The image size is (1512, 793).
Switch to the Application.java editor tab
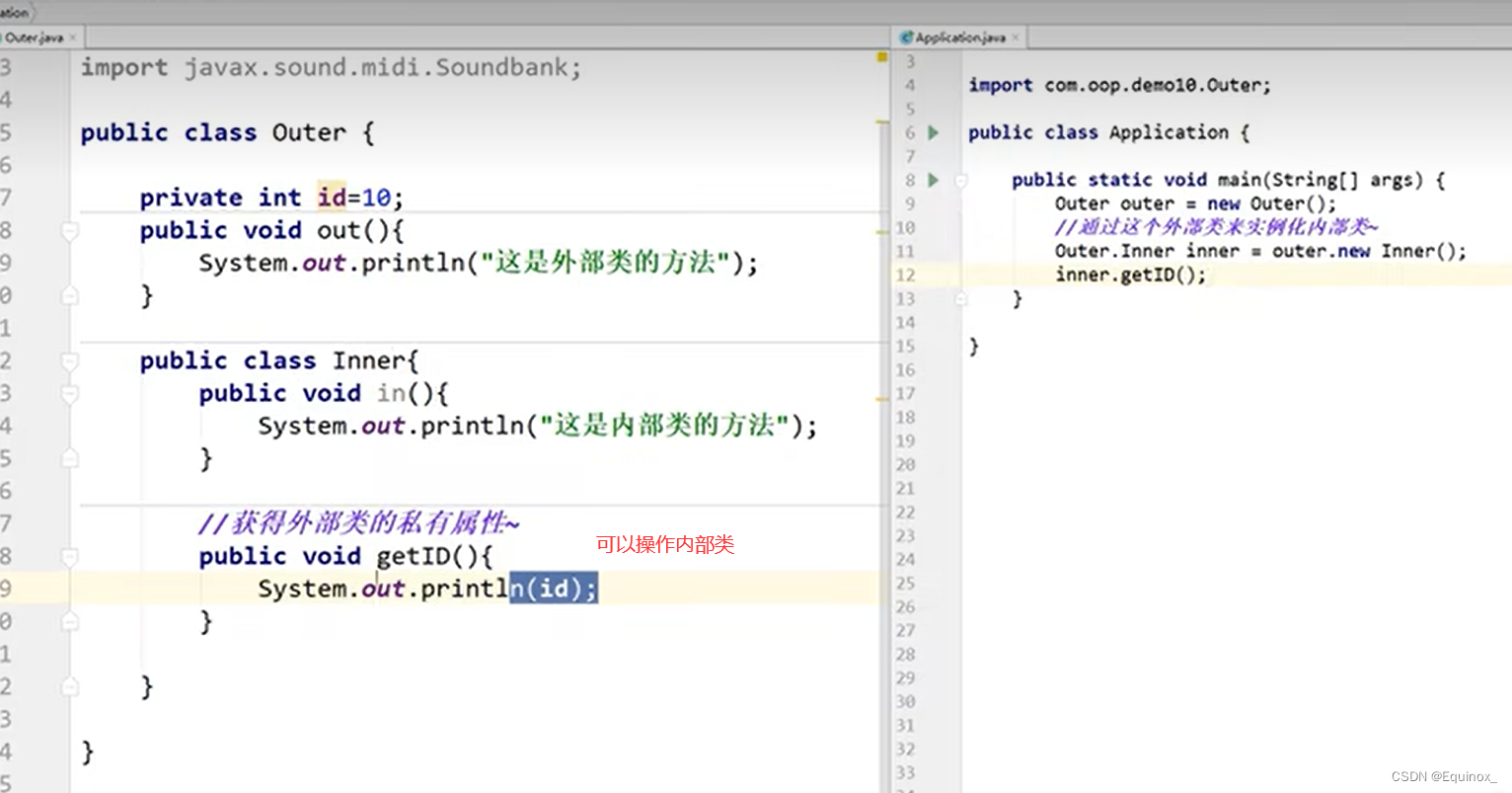[960, 38]
